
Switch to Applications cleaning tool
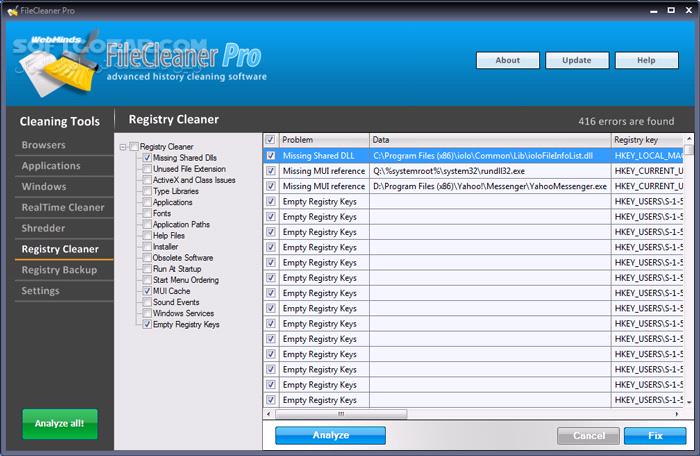tap(51, 166)
